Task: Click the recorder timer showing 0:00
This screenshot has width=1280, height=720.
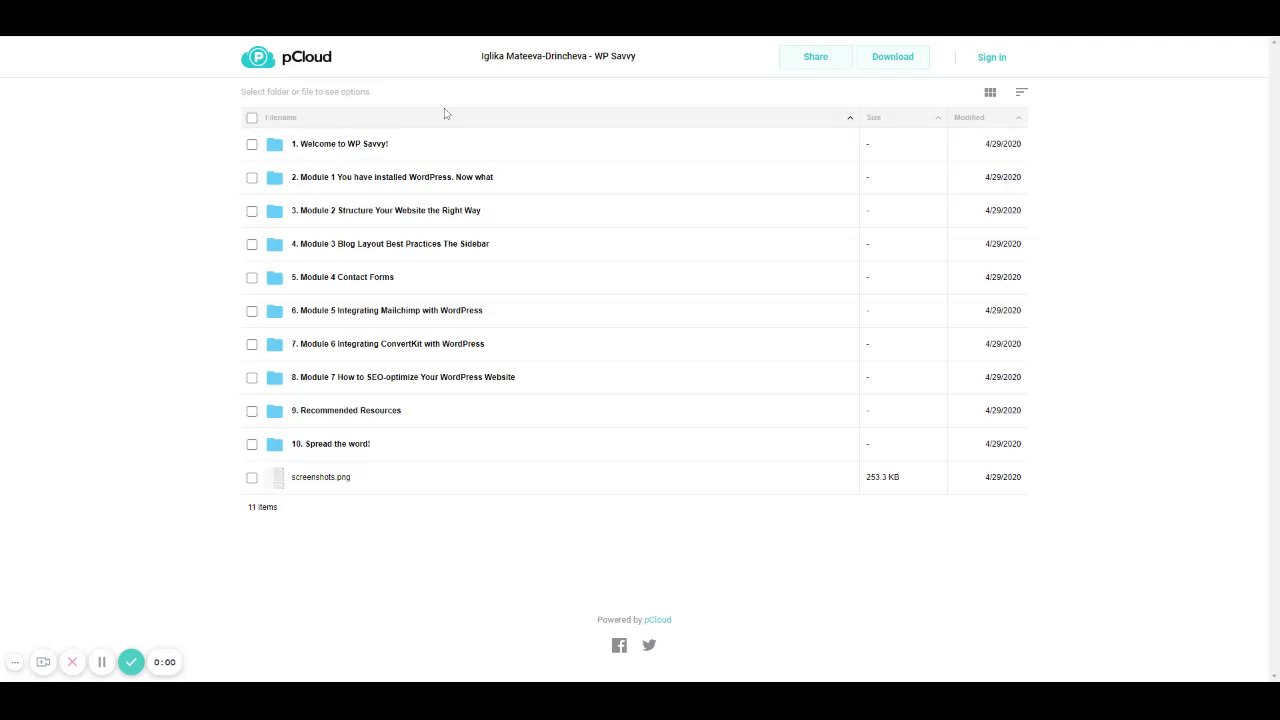Action: click(165, 662)
